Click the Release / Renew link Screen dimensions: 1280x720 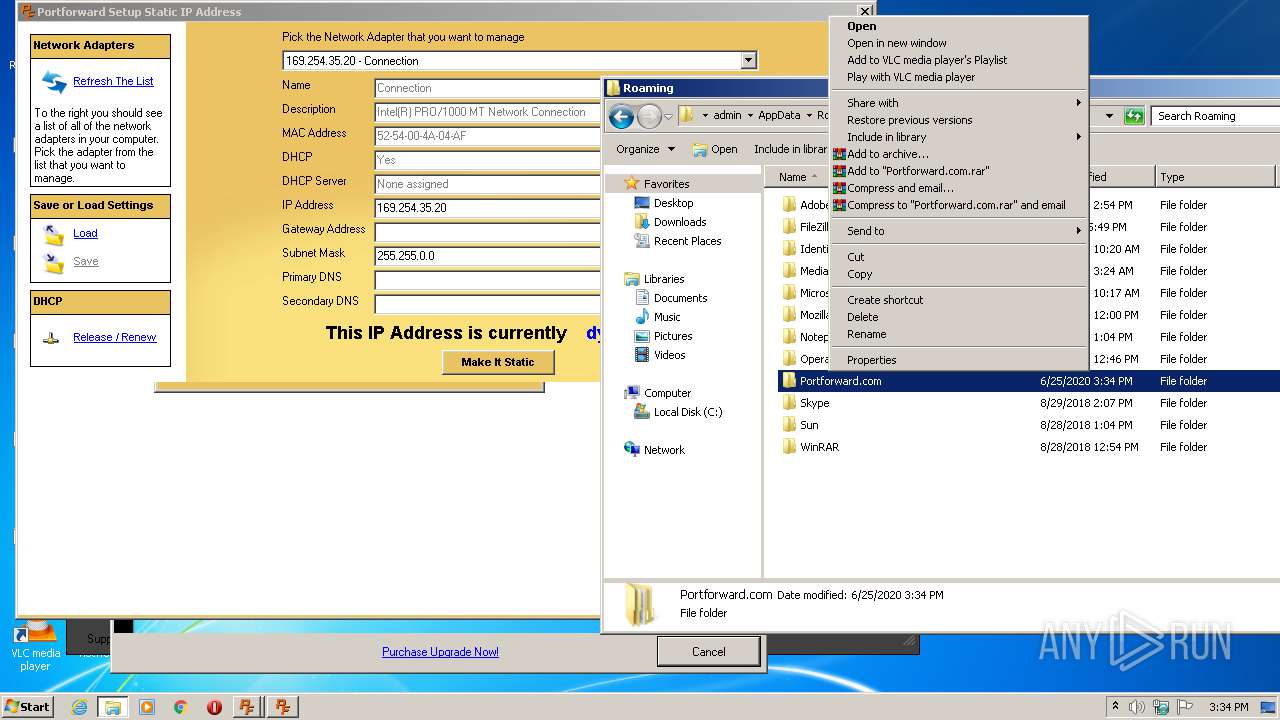pyautogui.click(x=114, y=338)
